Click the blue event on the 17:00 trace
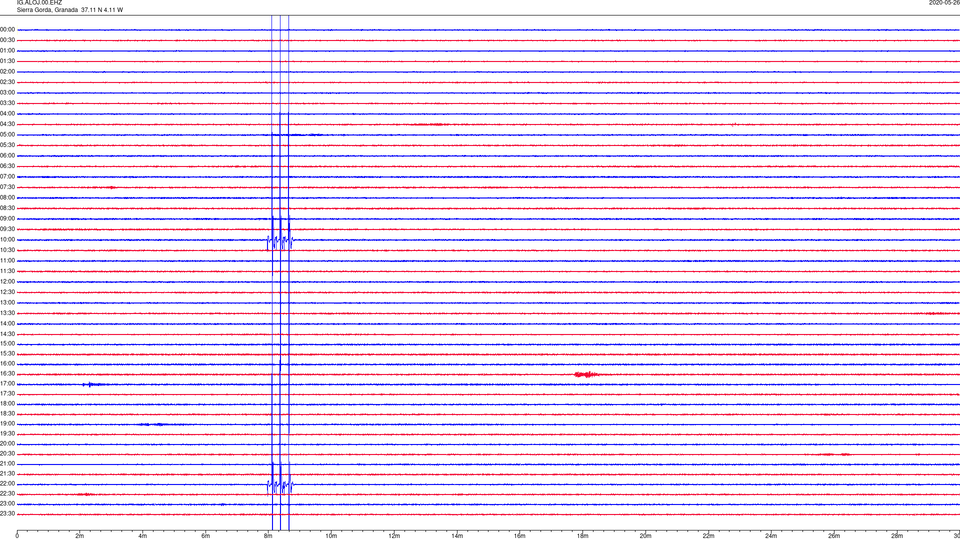Viewport: 960px width, 540px height. pyautogui.click(x=93, y=384)
